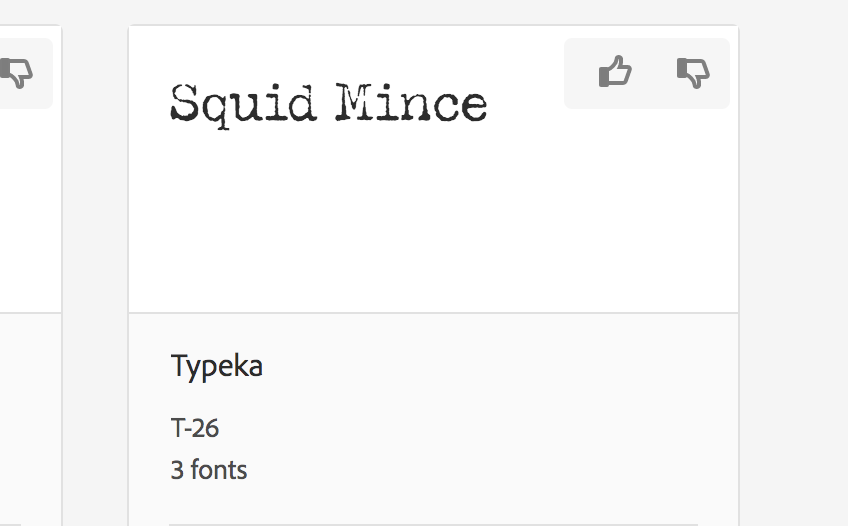848x526 pixels.
Task: Click the page background right of the Typeka card
Action: click(794, 270)
